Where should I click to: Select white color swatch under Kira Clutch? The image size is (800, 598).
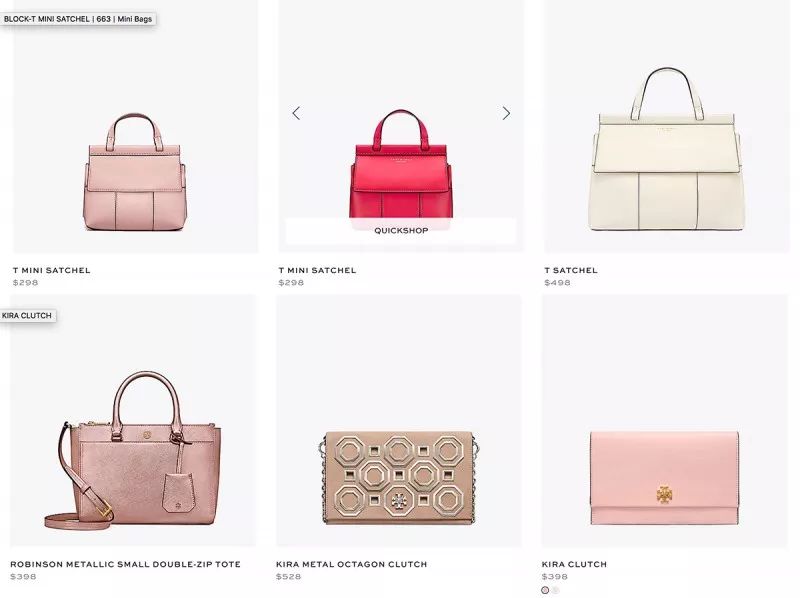tap(556, 590)
